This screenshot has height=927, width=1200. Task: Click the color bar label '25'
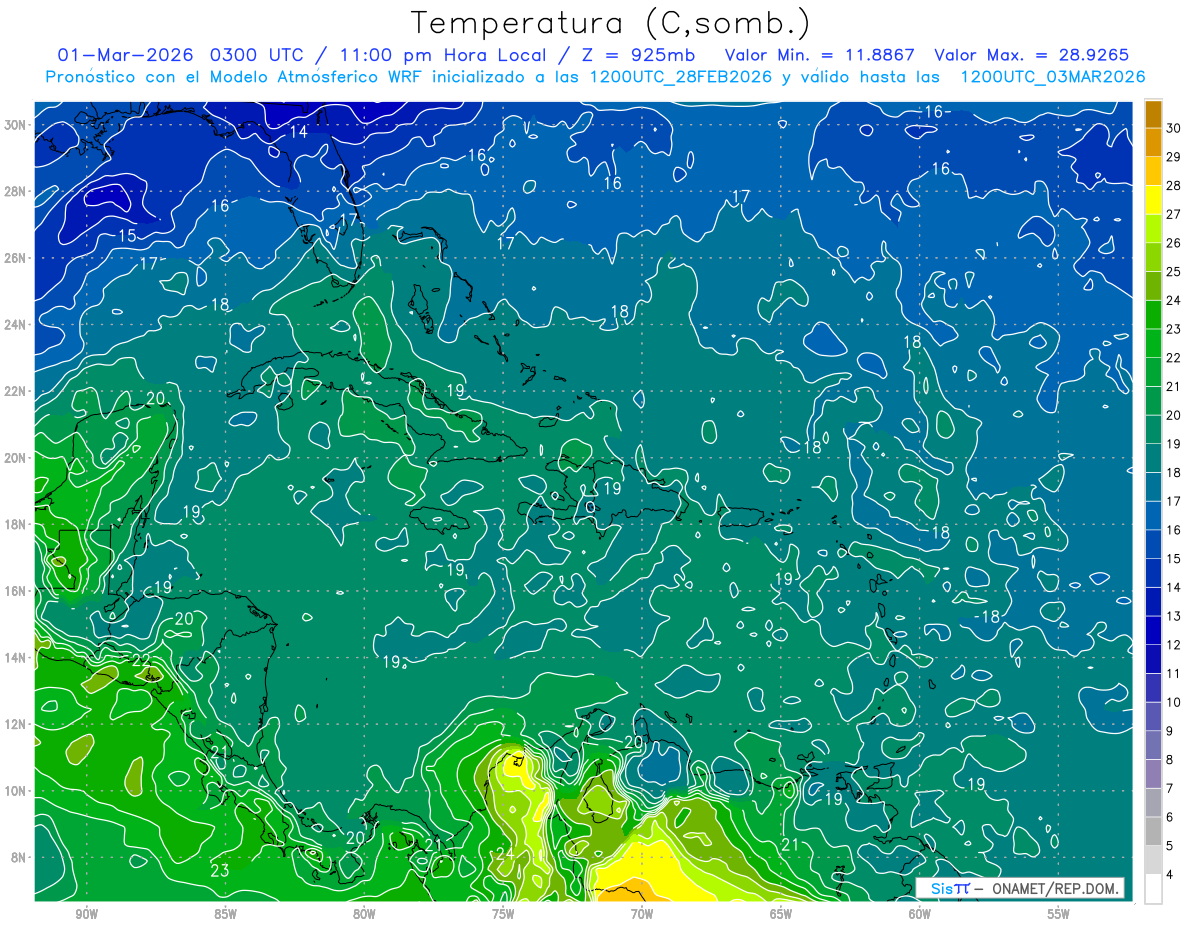click(x=1173, y=272)
